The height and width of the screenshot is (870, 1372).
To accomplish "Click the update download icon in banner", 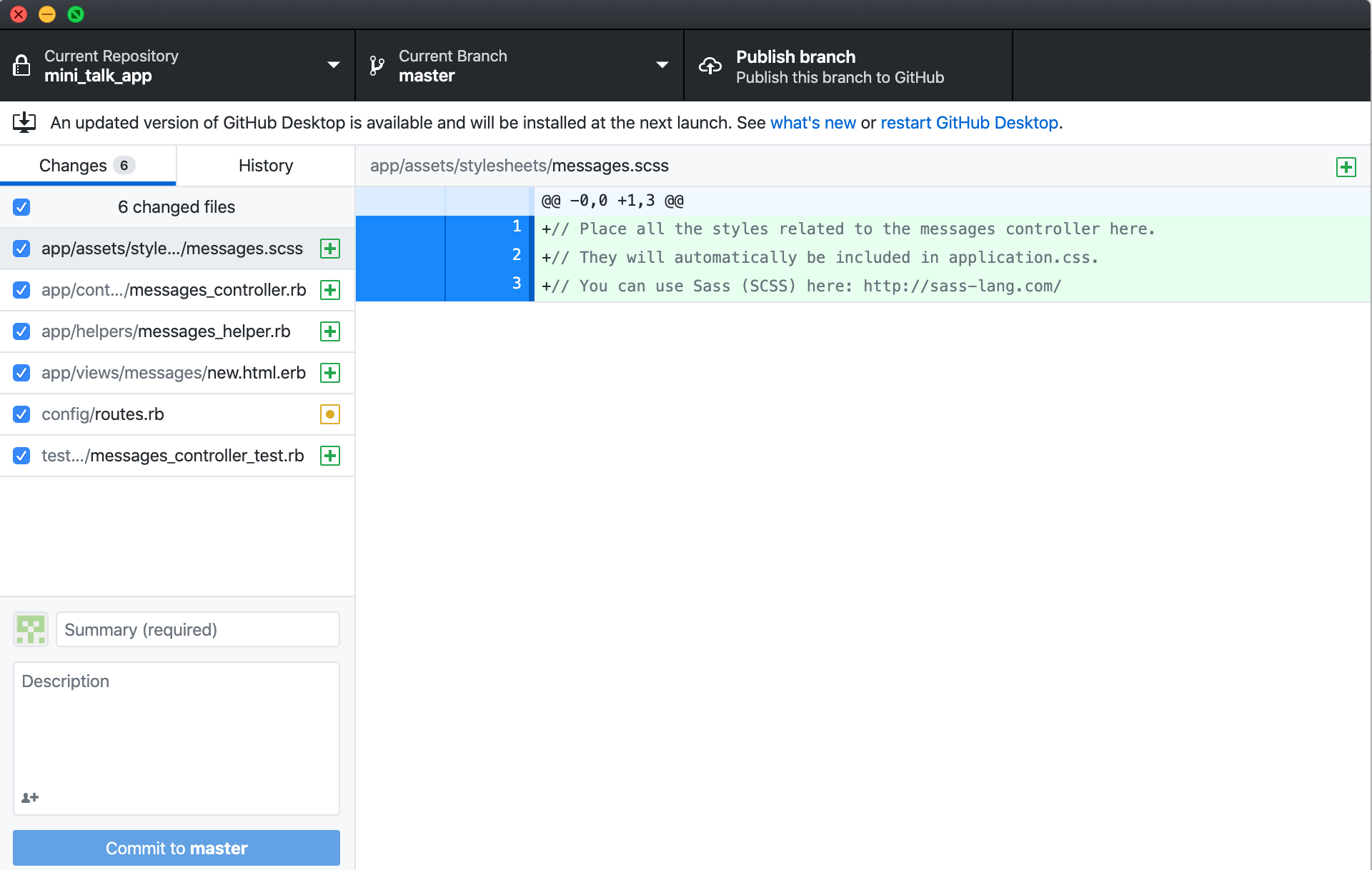I will [24, 123].
